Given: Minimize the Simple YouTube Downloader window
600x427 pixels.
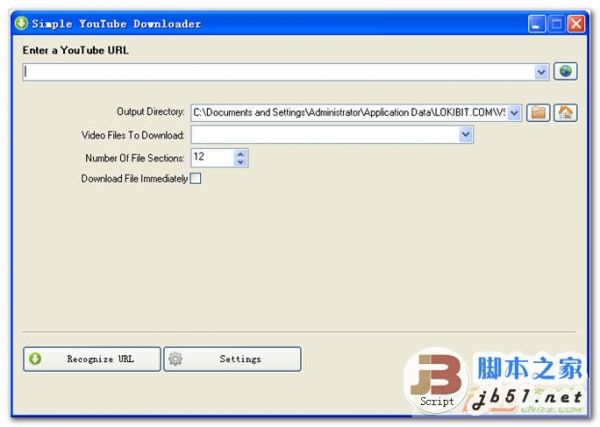Looking at the screenshot, I should (536, 24).
